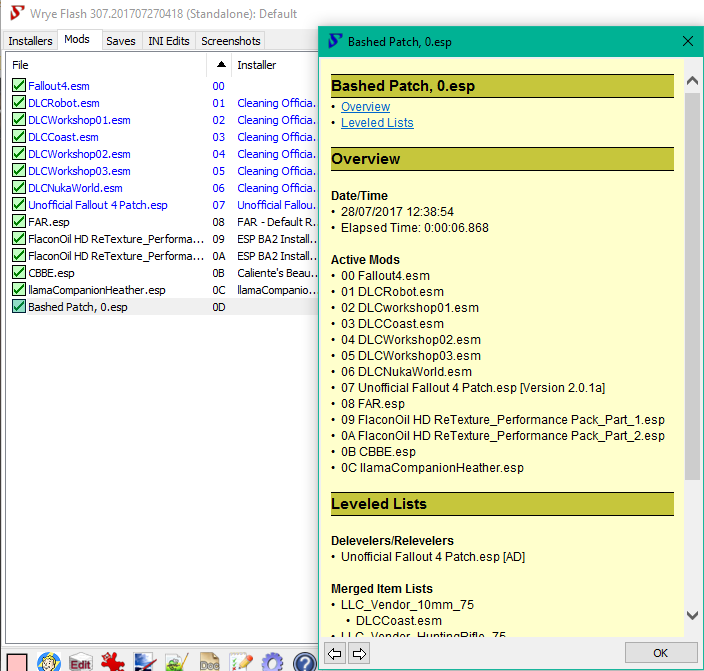
Task: Open Settings gear icon
Action: pos(273,662)
